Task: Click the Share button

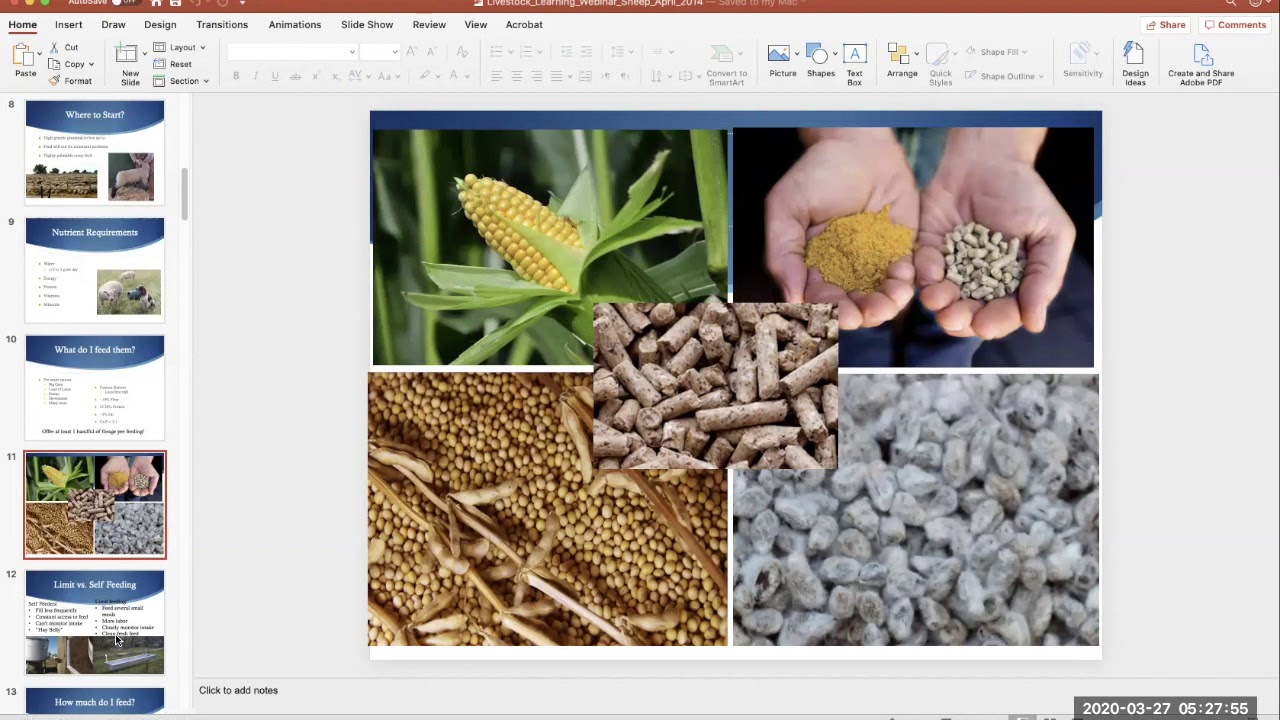Action: point(1166,25)
